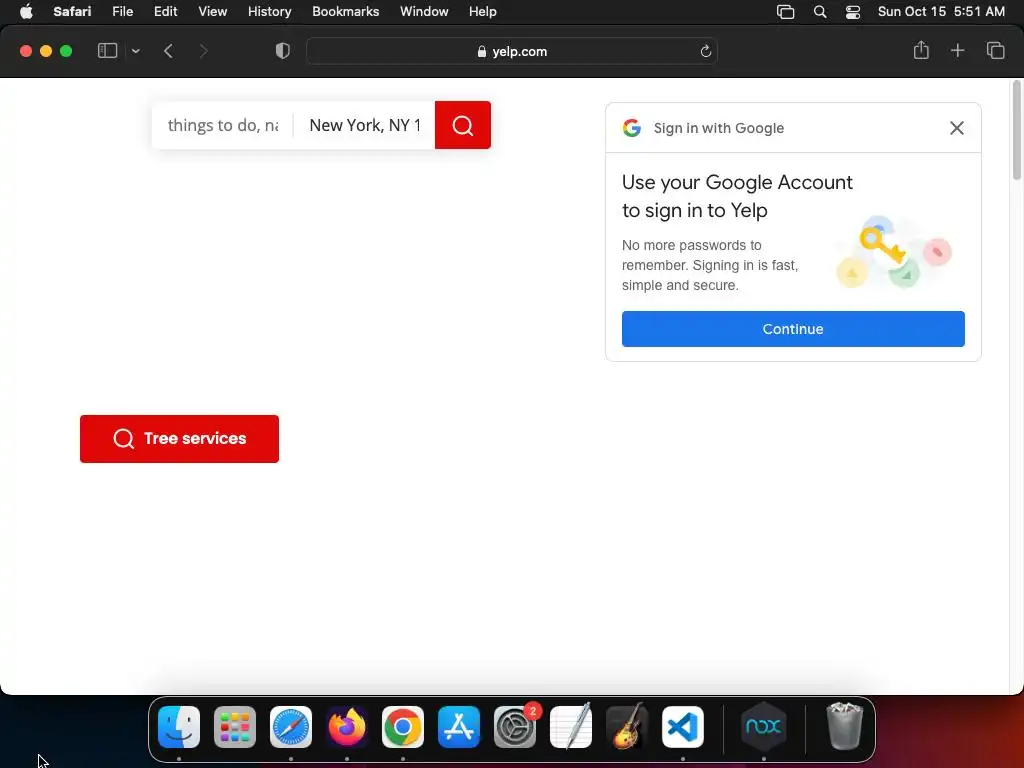Edit the New York, NY location field
This screenshot has width=1024, height=768.
(364, 125)
